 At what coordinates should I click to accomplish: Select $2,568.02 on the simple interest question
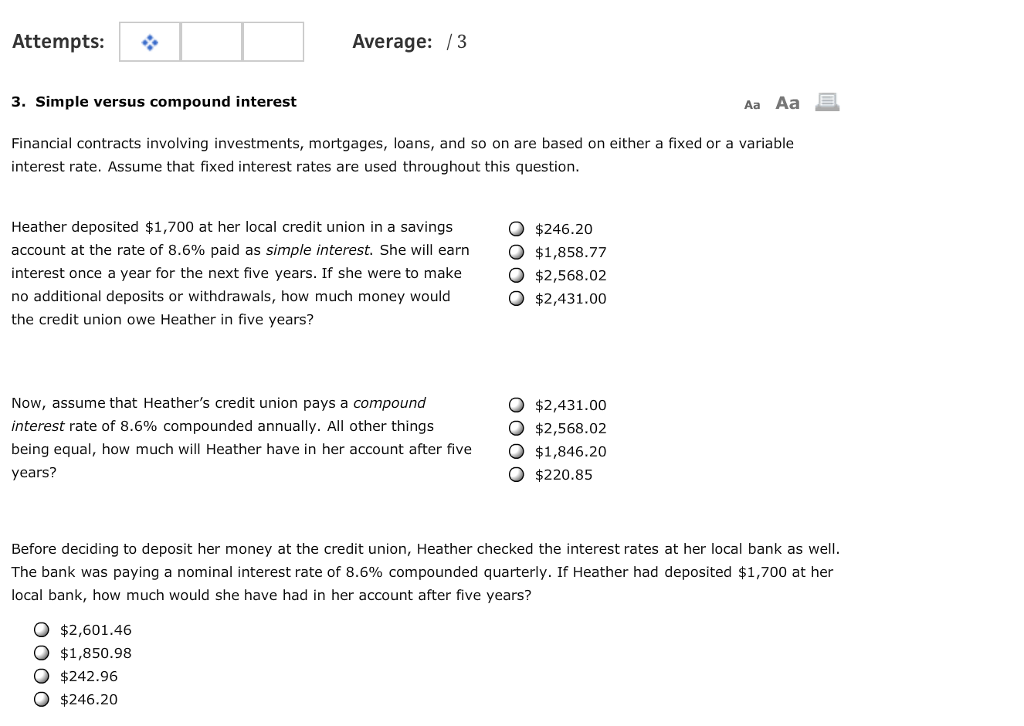pyautogui.click(x=516, y=275)
